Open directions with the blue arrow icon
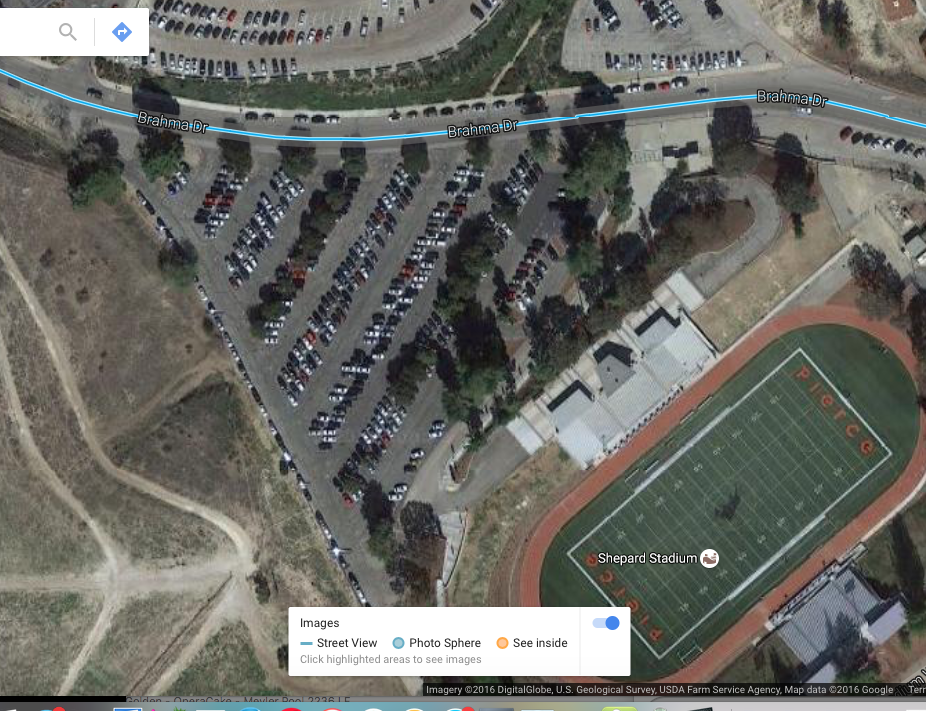The width and height of the screenshot is (926, 711). point(122,31)
